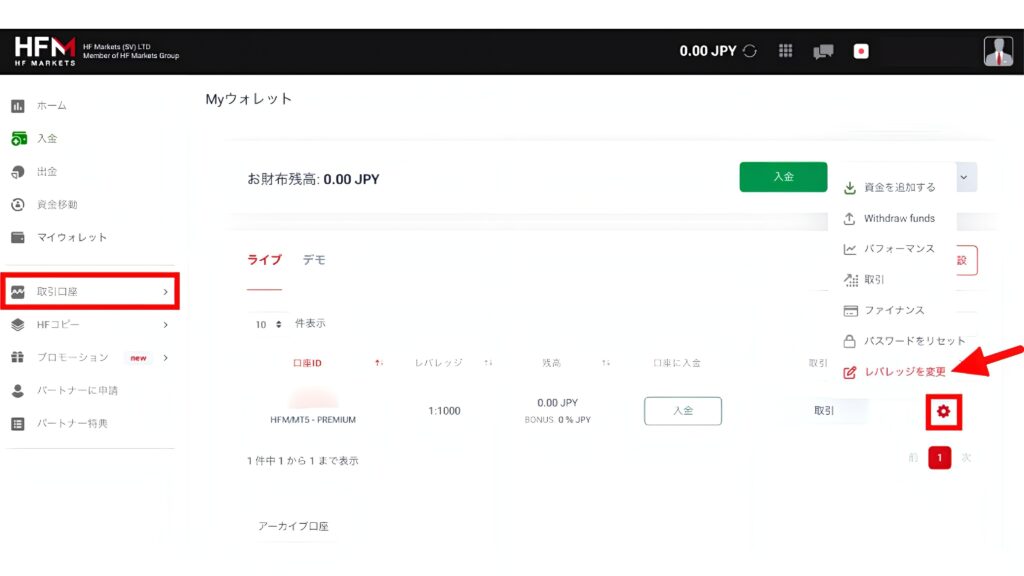The image size is (1024, 576).
Task: Choose Withdraw funds from the menu
Action: [x=898, y=219]
